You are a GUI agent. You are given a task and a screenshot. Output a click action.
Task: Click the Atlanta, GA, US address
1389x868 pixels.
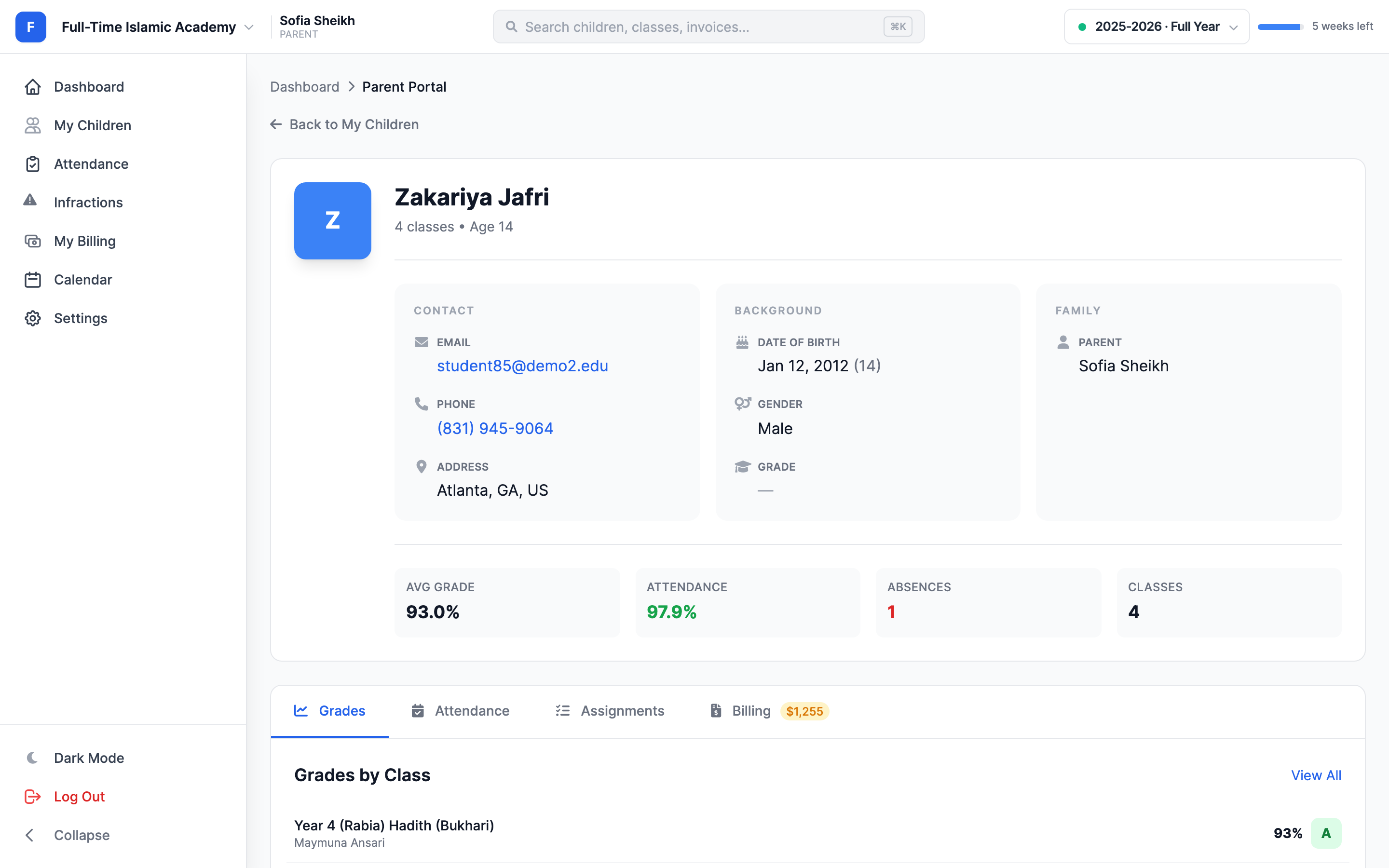tap(492, 490)
